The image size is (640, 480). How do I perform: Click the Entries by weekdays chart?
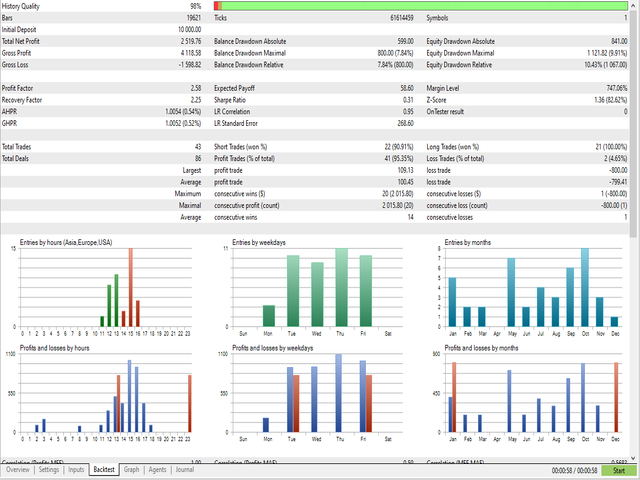coord(316,286)
